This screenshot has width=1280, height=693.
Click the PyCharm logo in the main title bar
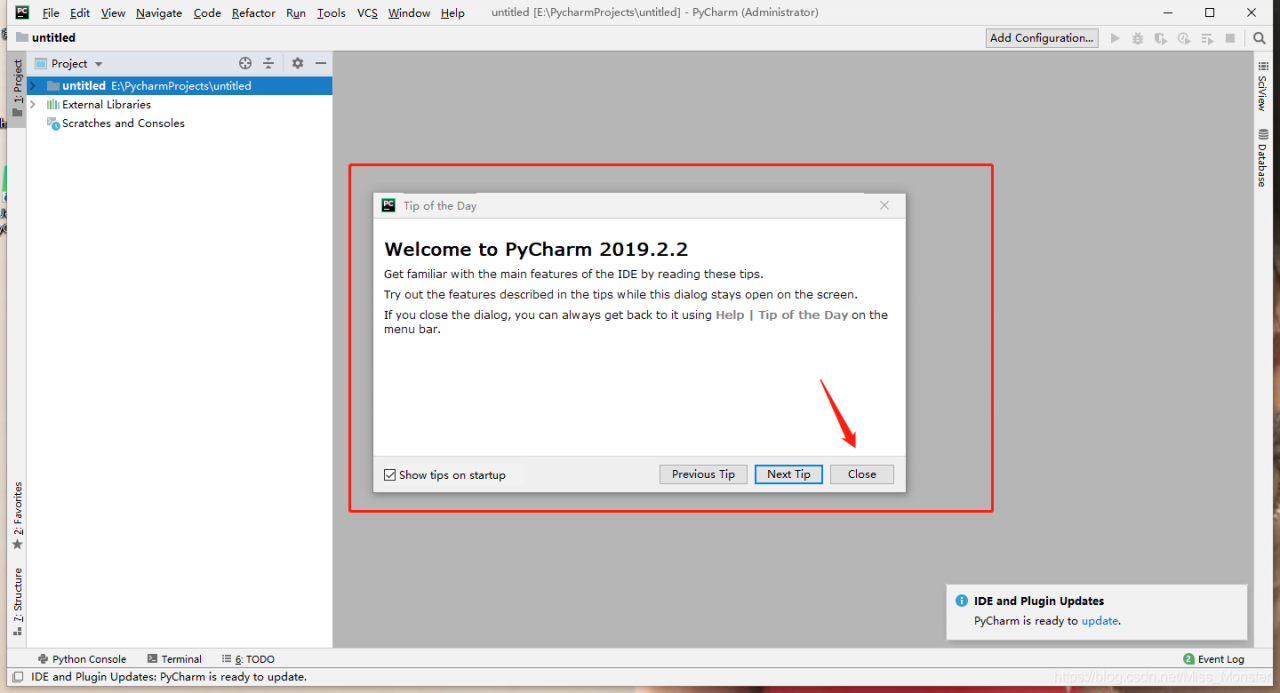click(22, 12)
